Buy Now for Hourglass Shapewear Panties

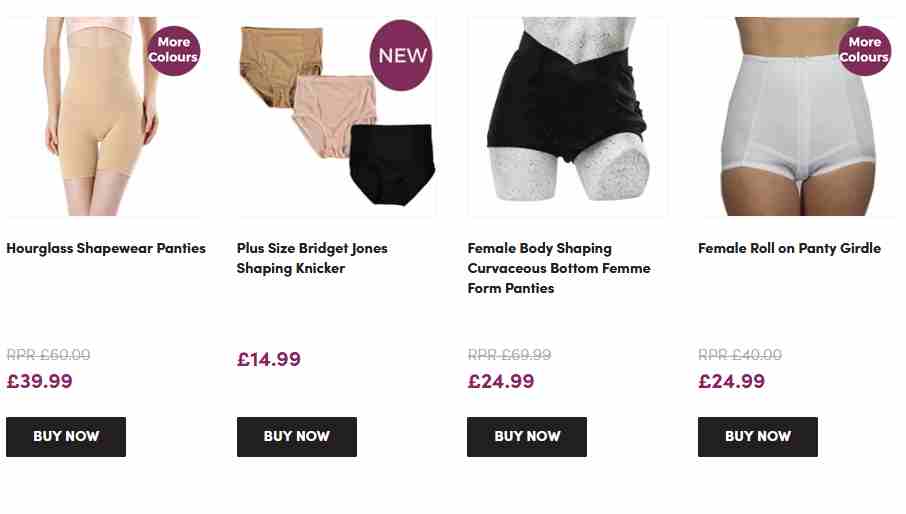coord(66,437)
